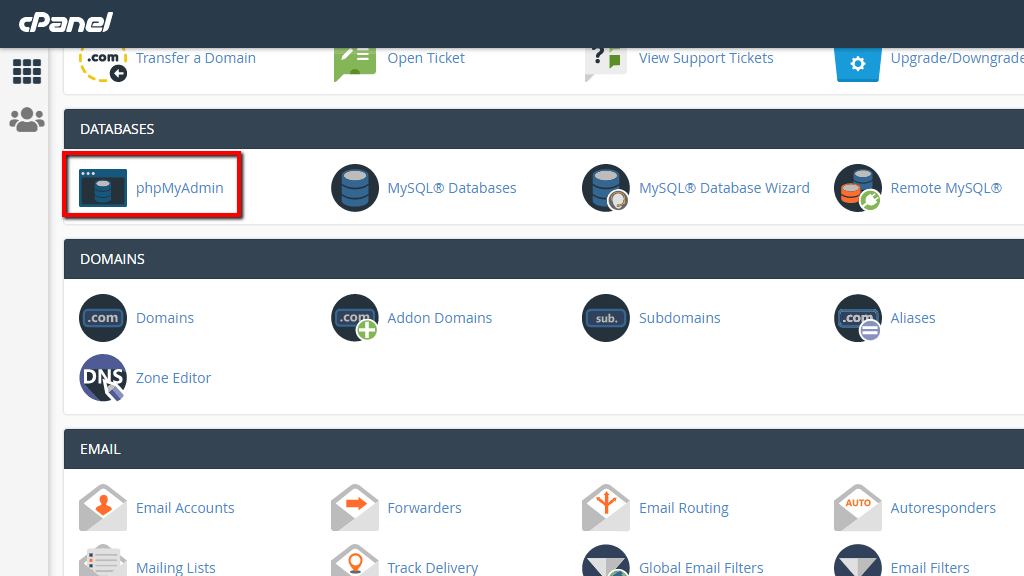Open the Open Ticket link
This screenshot has height=576, width=1024.
click(x=426, y=58)
